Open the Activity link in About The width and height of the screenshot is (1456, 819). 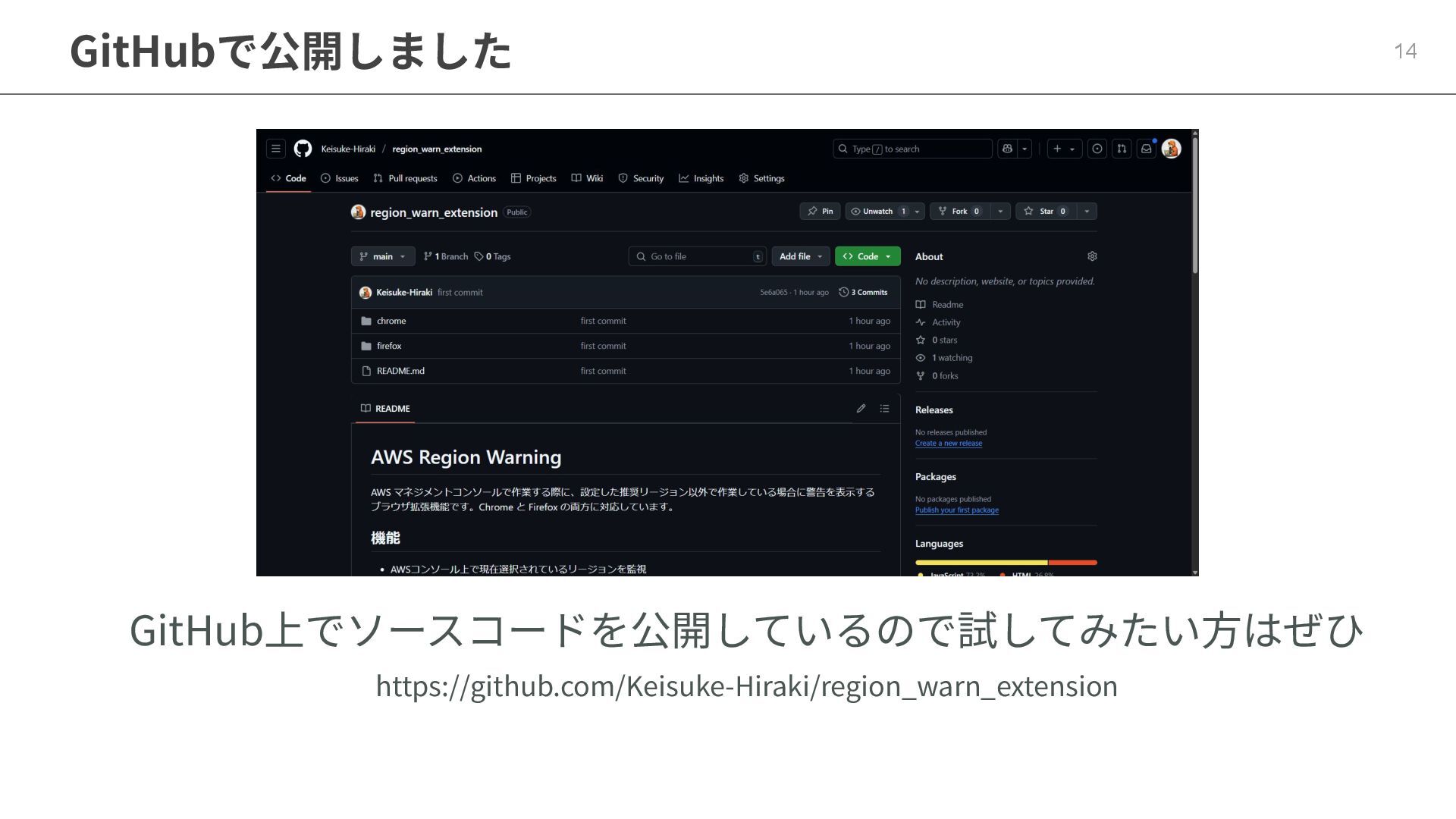click(938, 322)
